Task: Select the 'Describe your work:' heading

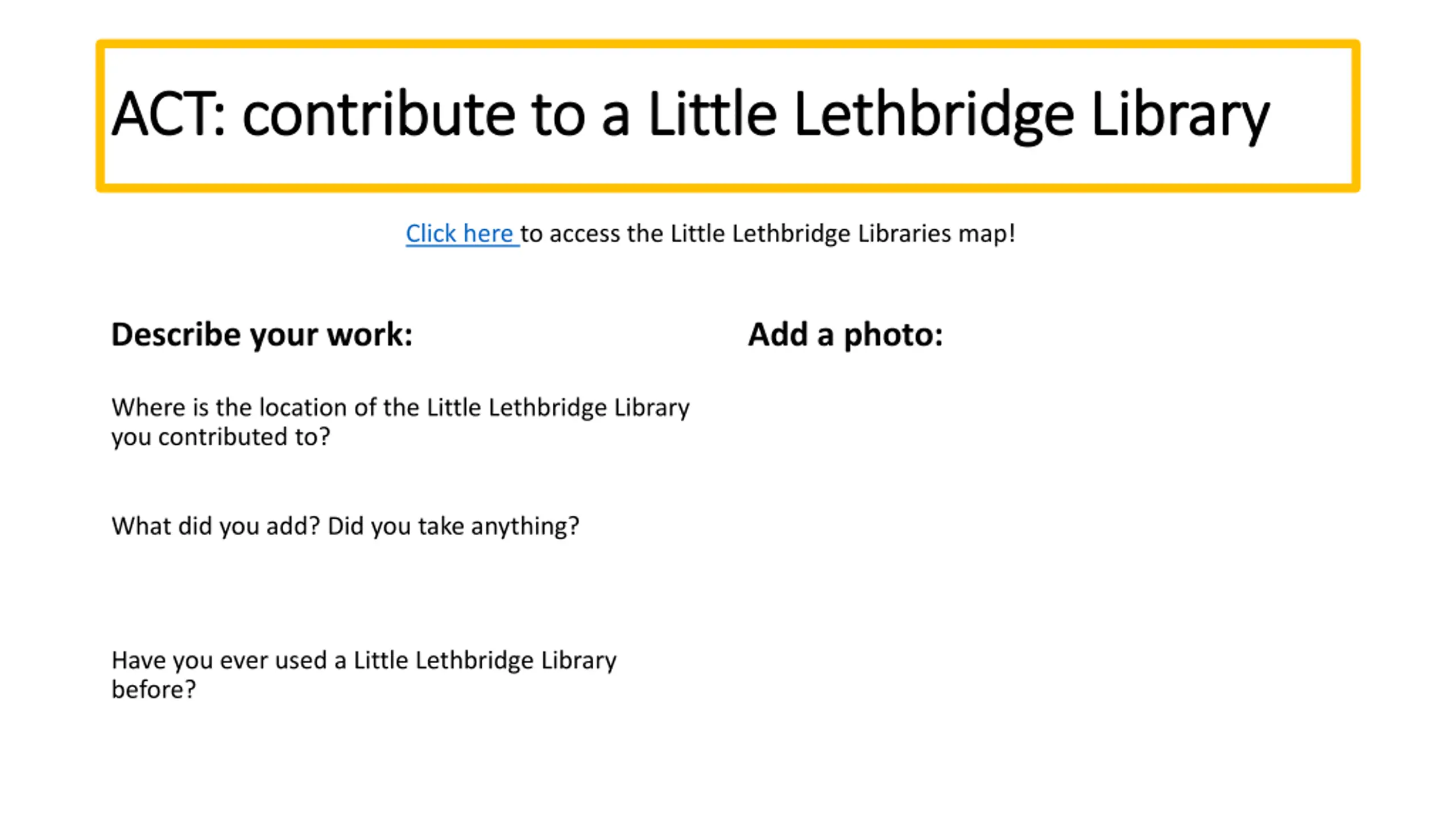Action: click(262, 334)
